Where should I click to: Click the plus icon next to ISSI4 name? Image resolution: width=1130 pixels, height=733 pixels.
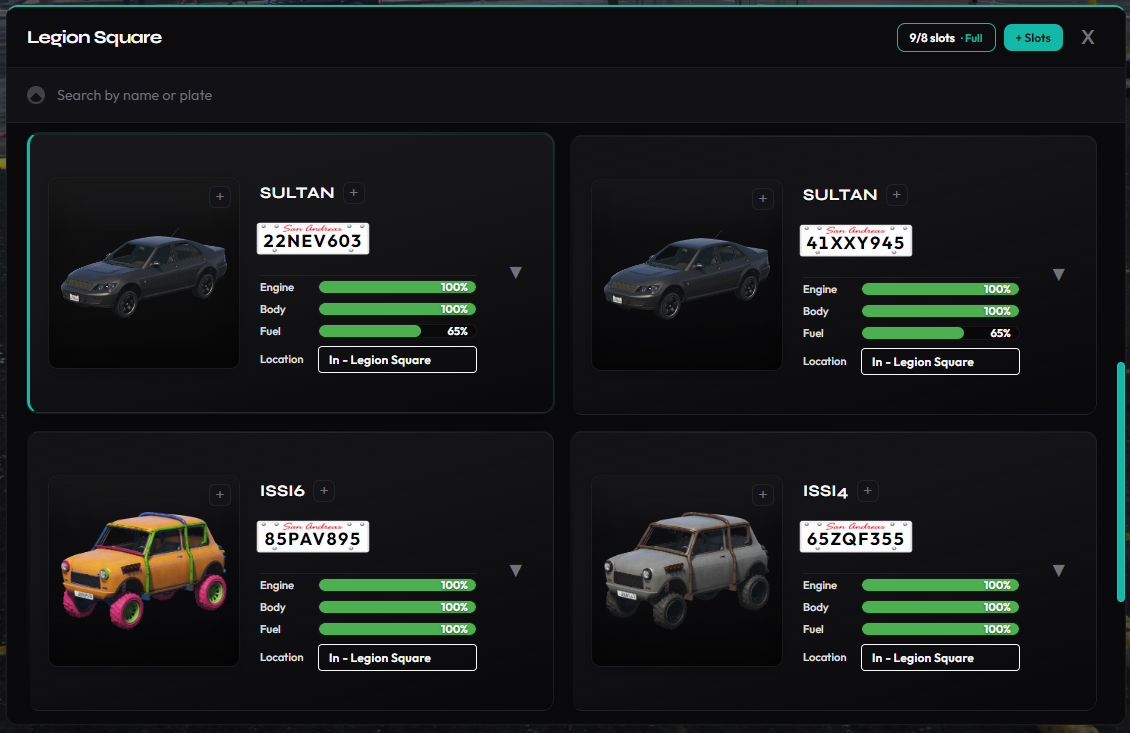click(x=868, y=491)
